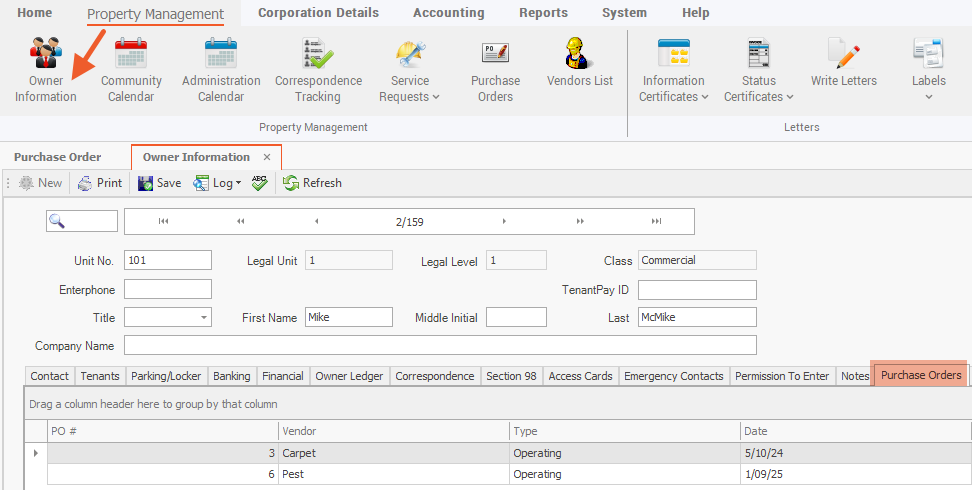Expand the Title dropdown

(x=203, y=317)
